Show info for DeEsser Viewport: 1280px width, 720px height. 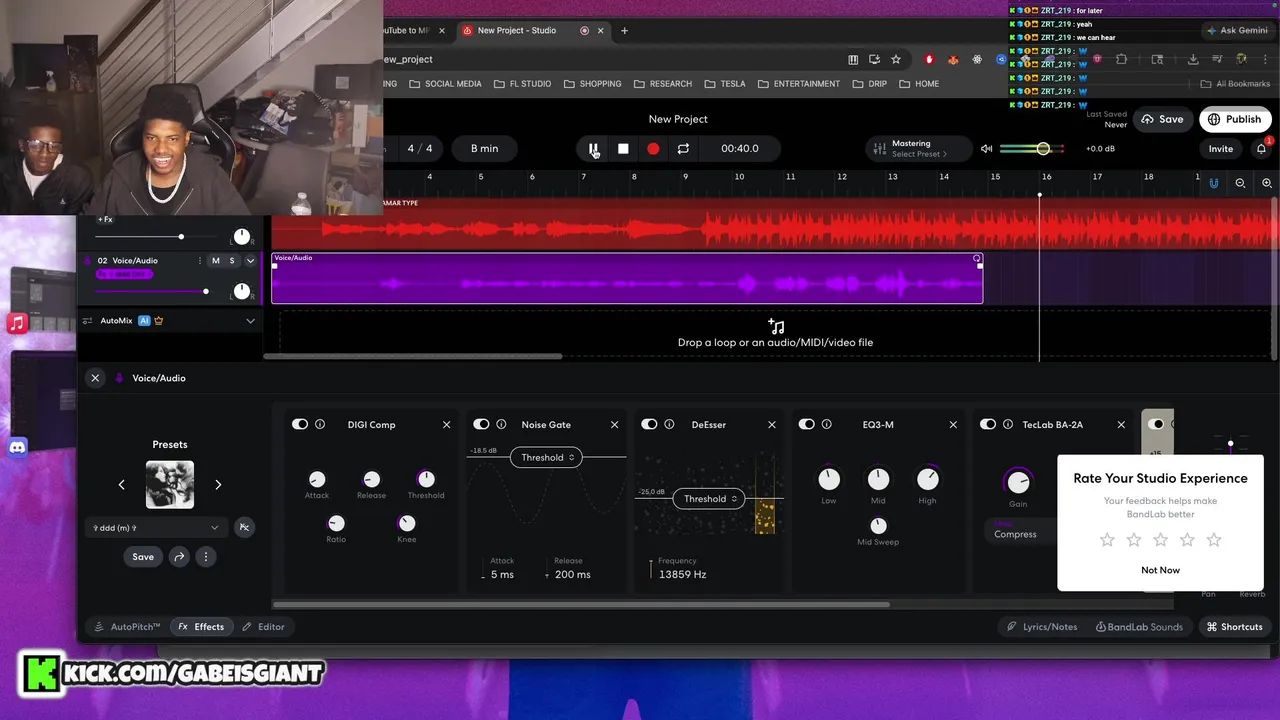click(x=669, y=424)
